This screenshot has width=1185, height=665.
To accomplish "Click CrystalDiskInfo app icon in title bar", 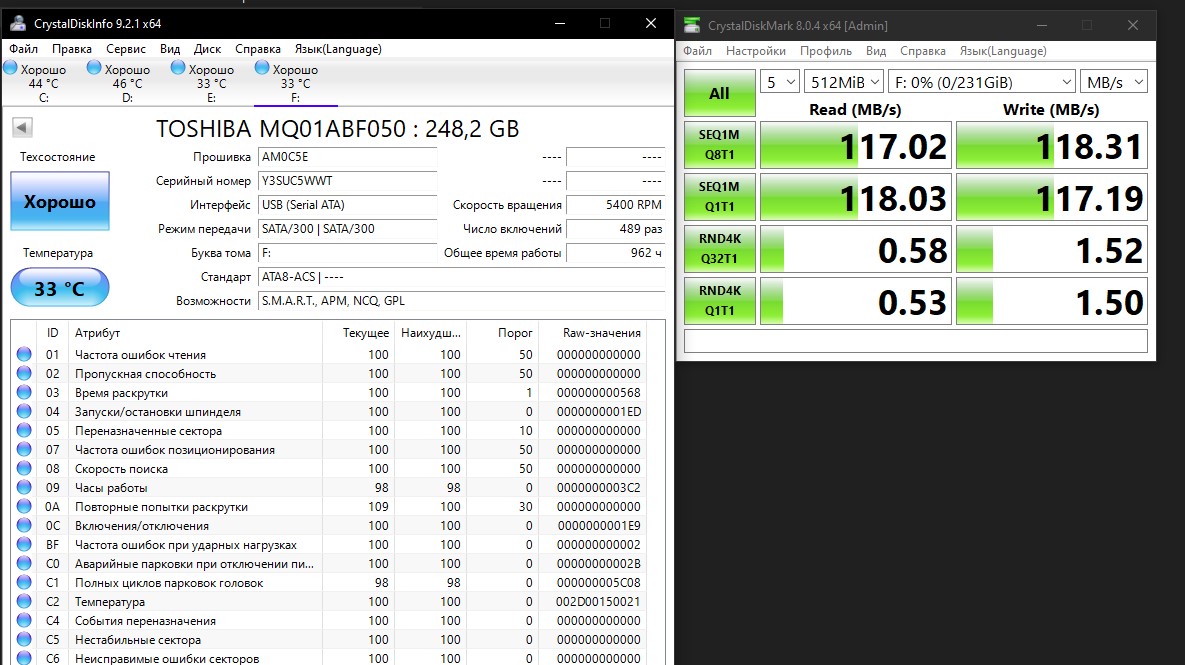I will click(17, 23).
